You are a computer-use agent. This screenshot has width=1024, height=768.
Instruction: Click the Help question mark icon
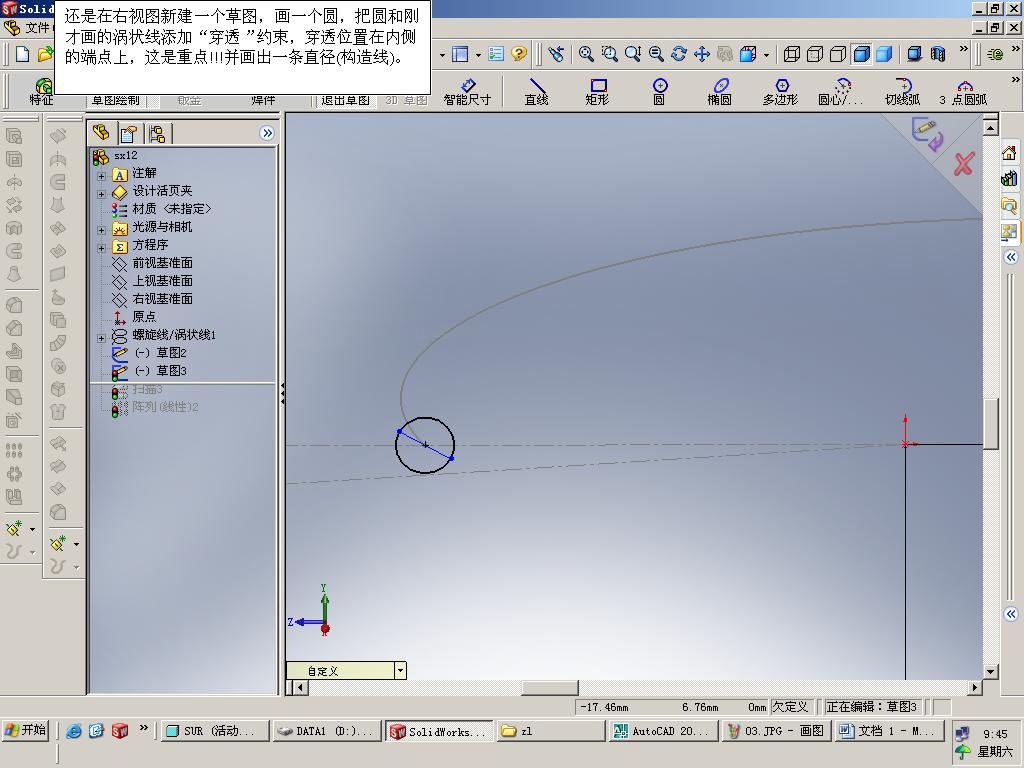(519, 54)
